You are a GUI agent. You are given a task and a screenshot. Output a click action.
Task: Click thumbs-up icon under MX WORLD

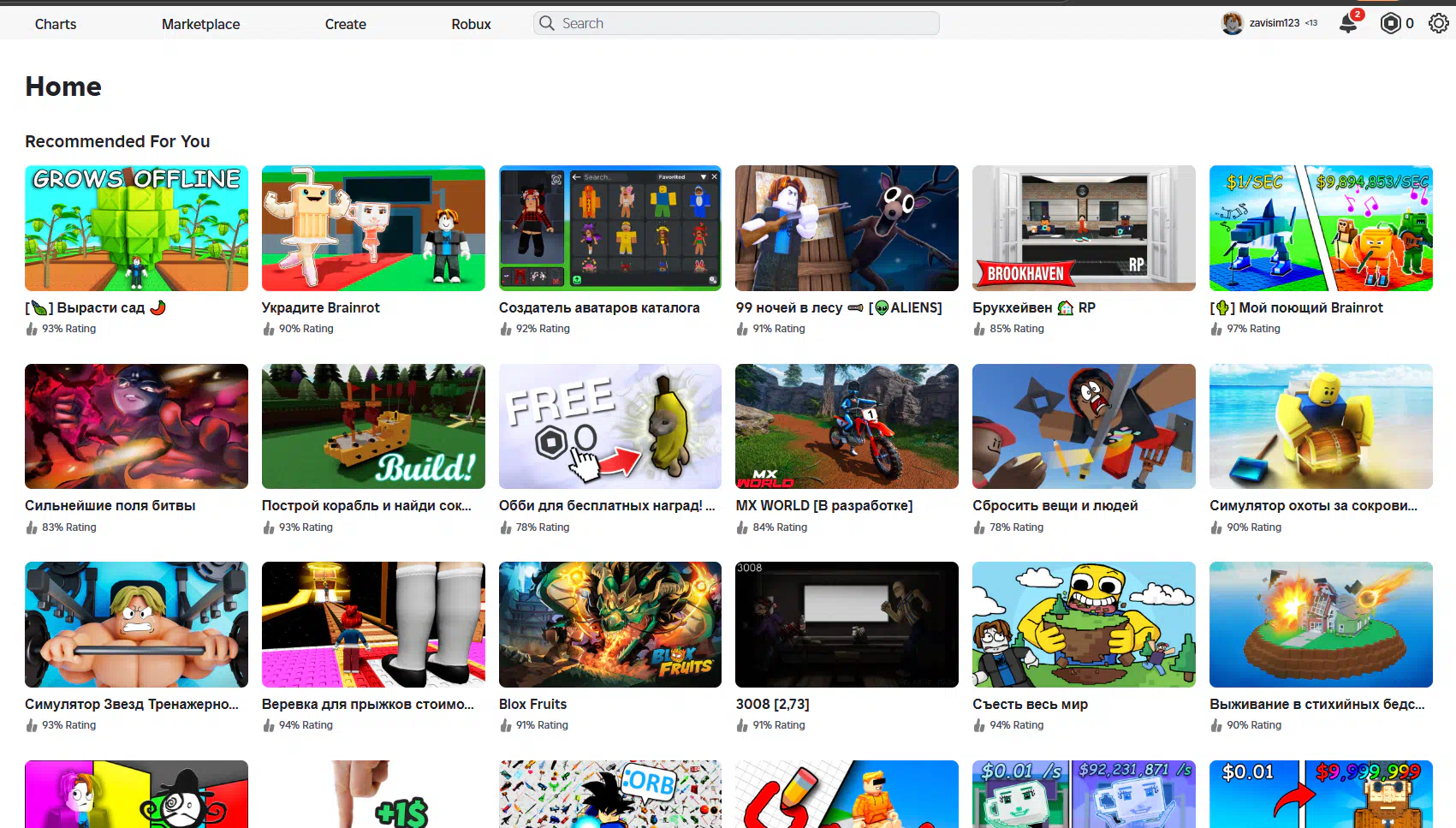click(x=742, y=527)
